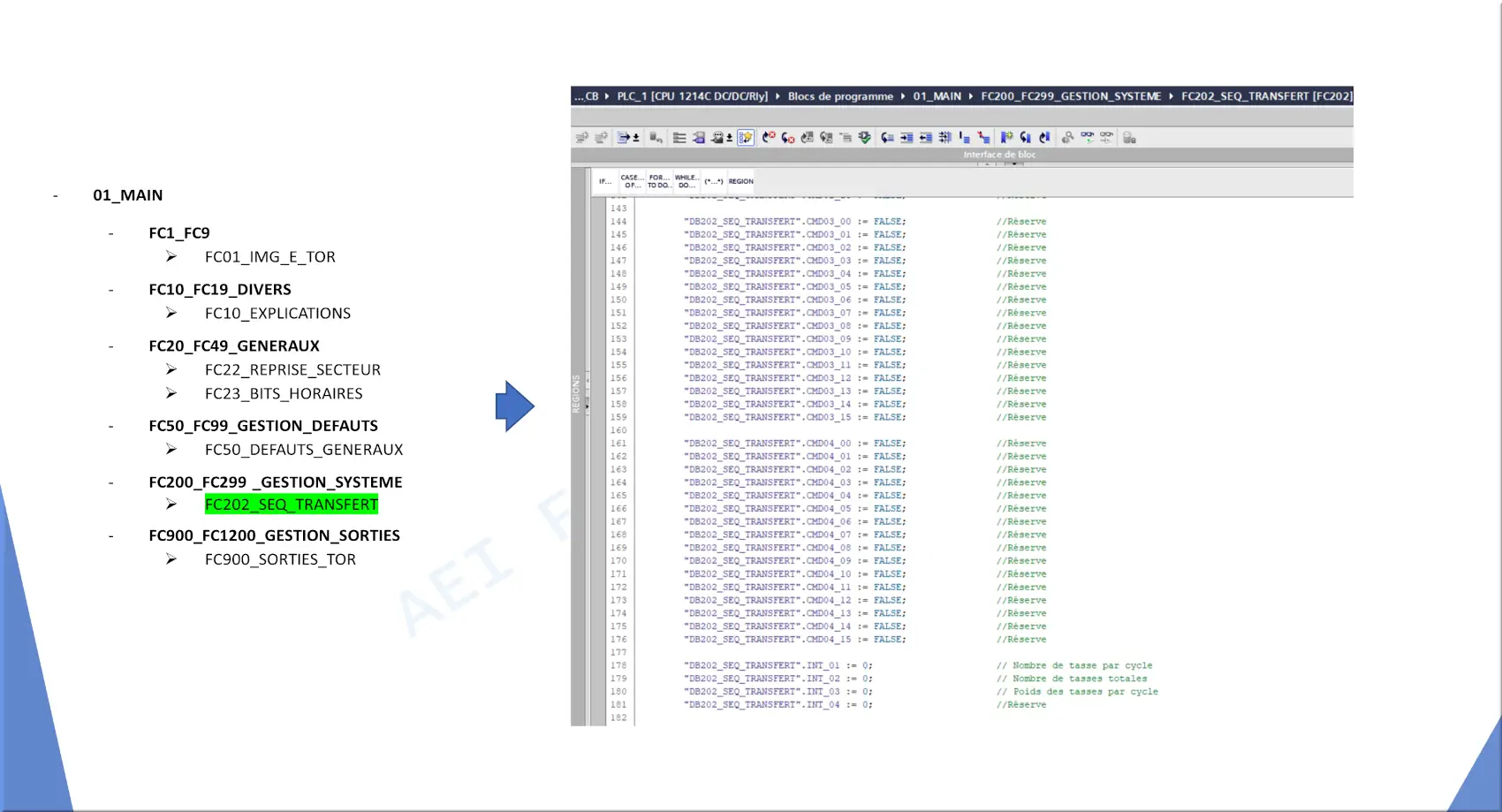Click the Interface de bloc bar
The height and width of the screenshot is (812, 1502).
[x=962, y=155]
